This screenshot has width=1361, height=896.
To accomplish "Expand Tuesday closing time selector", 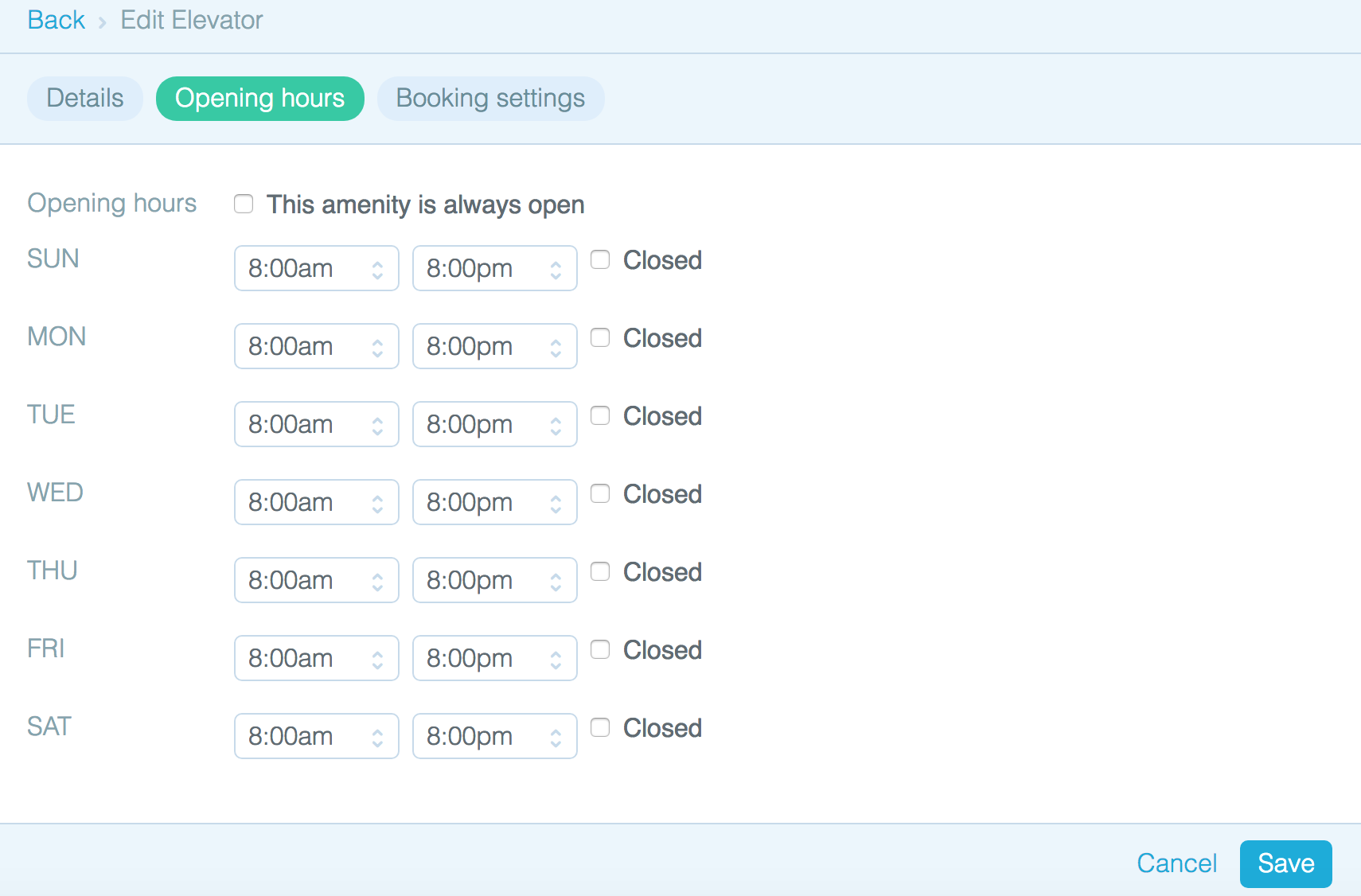I will tap(494, 424).
